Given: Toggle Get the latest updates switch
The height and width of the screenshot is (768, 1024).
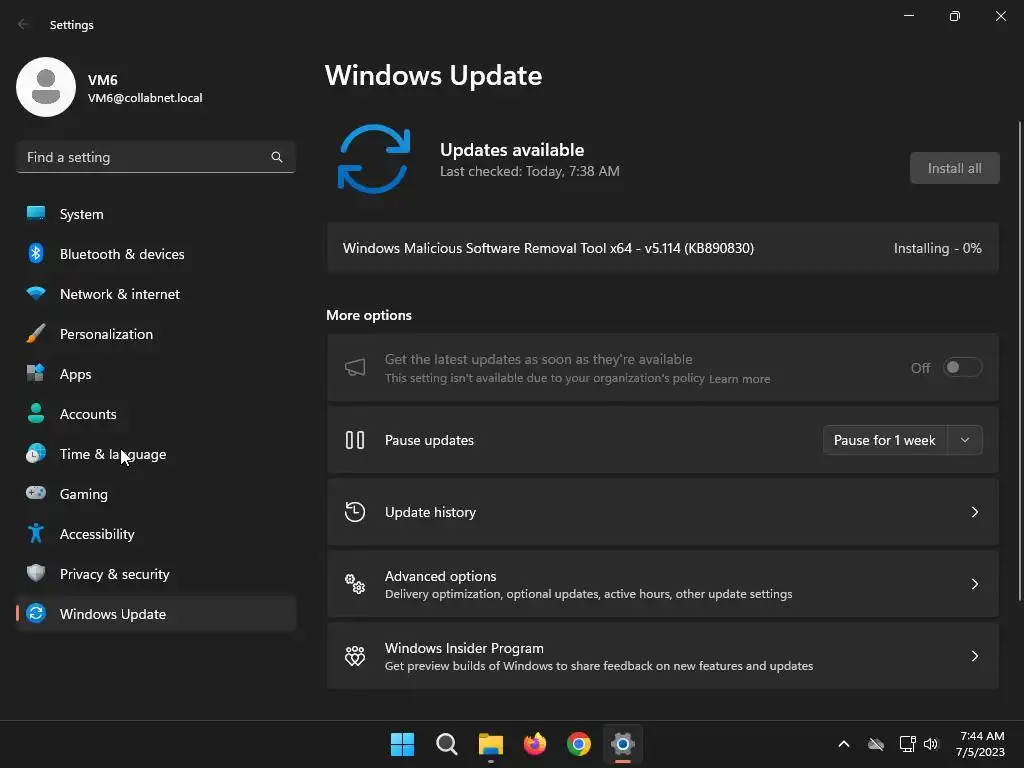Looking at the screenshot, I should 963,368.
